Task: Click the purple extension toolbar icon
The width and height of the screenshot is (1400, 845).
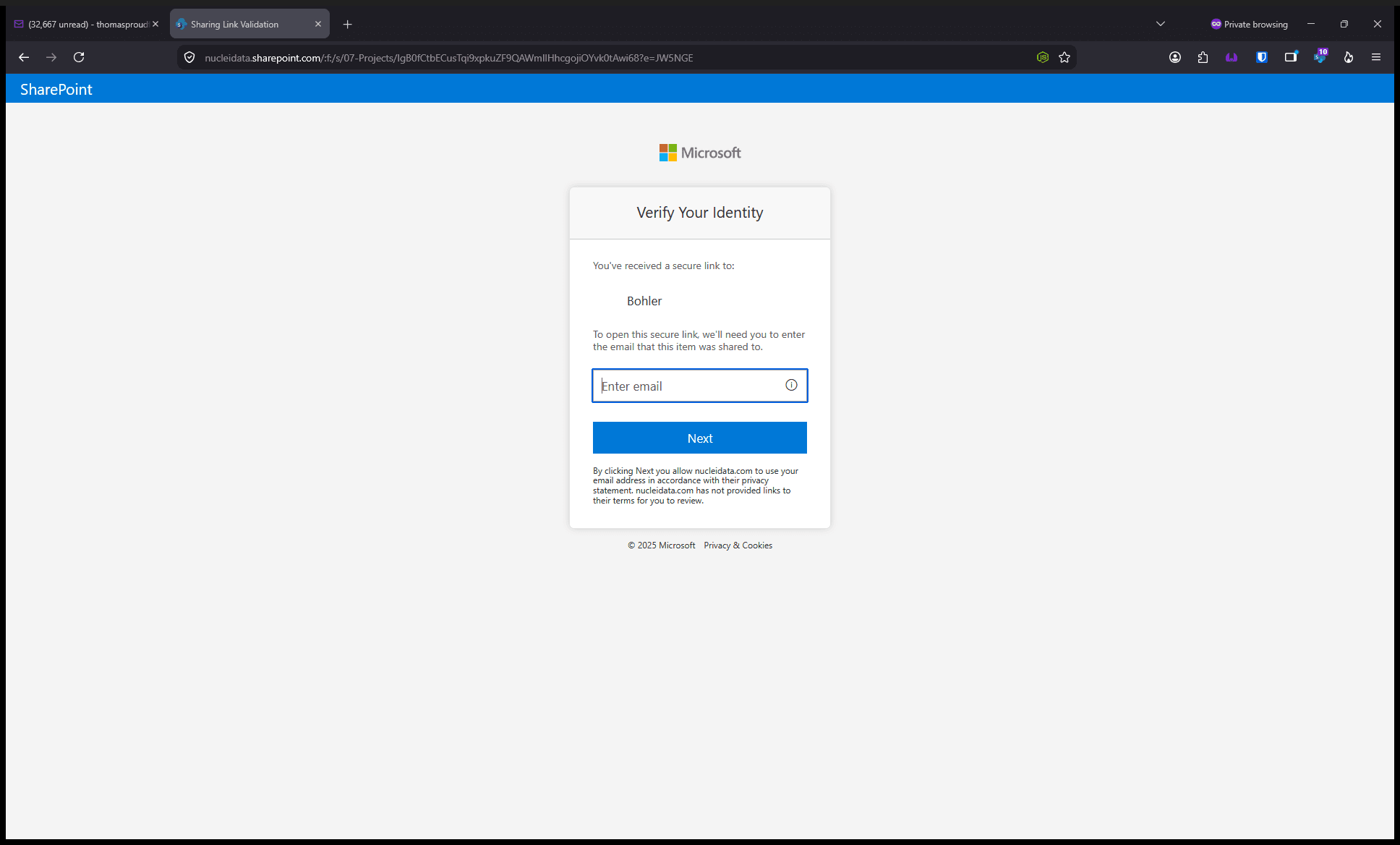Action: (x=1232, y=57)
